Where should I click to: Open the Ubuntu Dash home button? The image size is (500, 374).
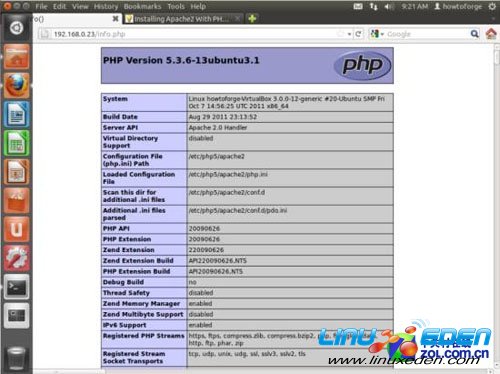pyautogui.click(x=16, y=28)
